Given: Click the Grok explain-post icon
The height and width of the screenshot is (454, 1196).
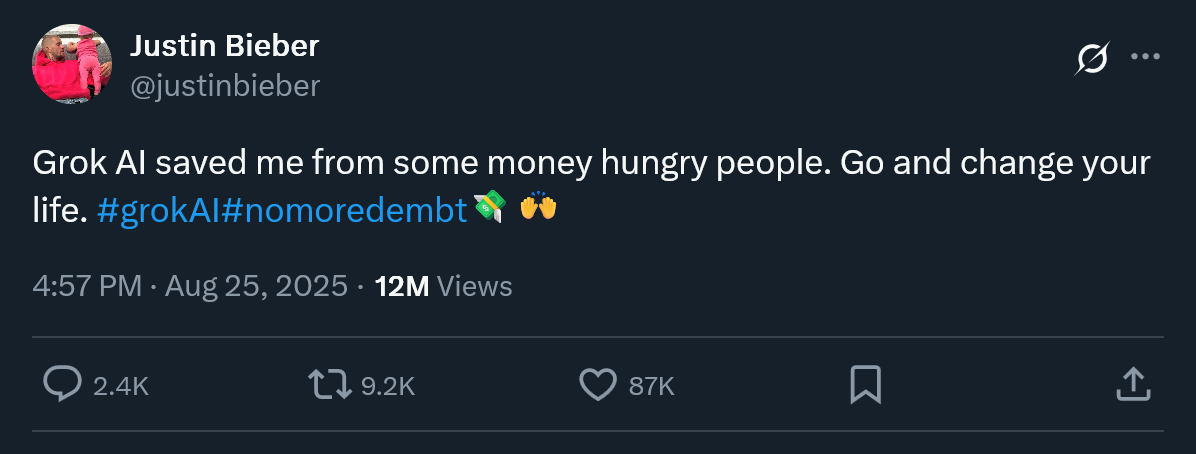Looking at the screenshot, I should coord(1091,60).
